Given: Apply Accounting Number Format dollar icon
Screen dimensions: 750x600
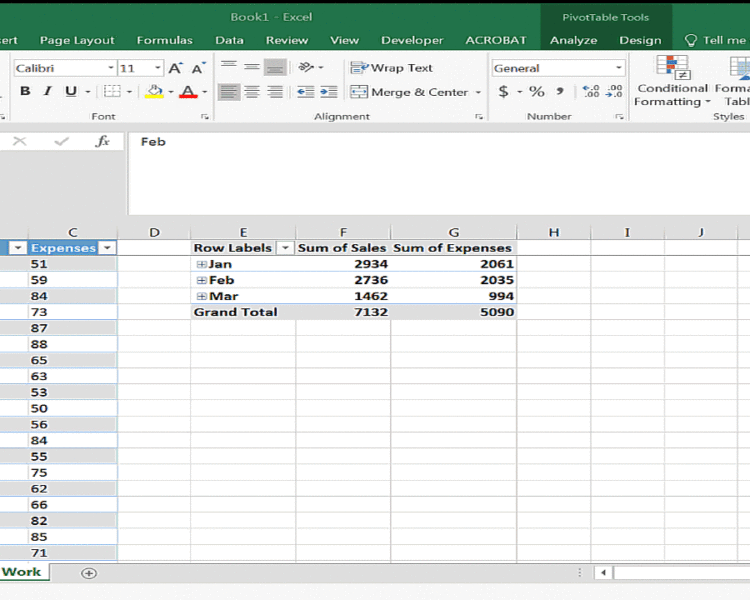Looking at the screenshot, I should [504, 92].
